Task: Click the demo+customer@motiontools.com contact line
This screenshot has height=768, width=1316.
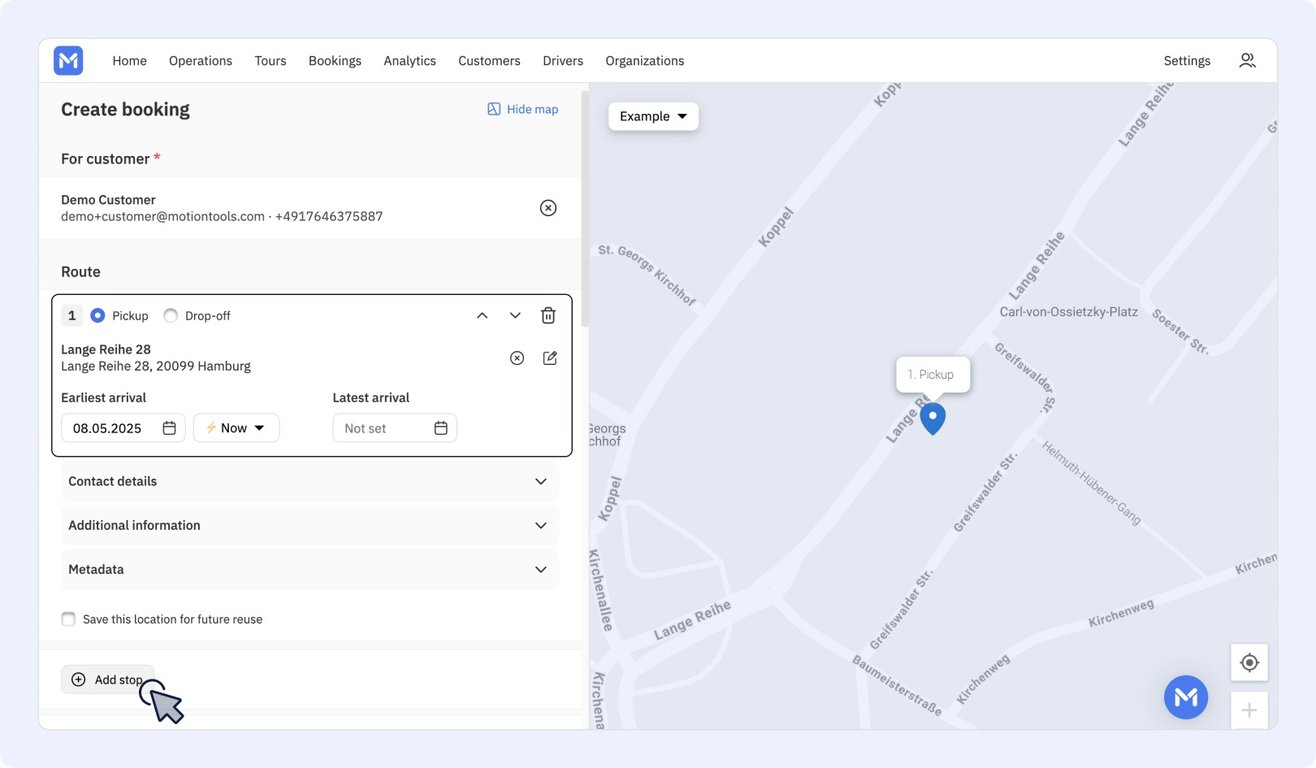Action: pyautogui.click(x=222, y=216)
